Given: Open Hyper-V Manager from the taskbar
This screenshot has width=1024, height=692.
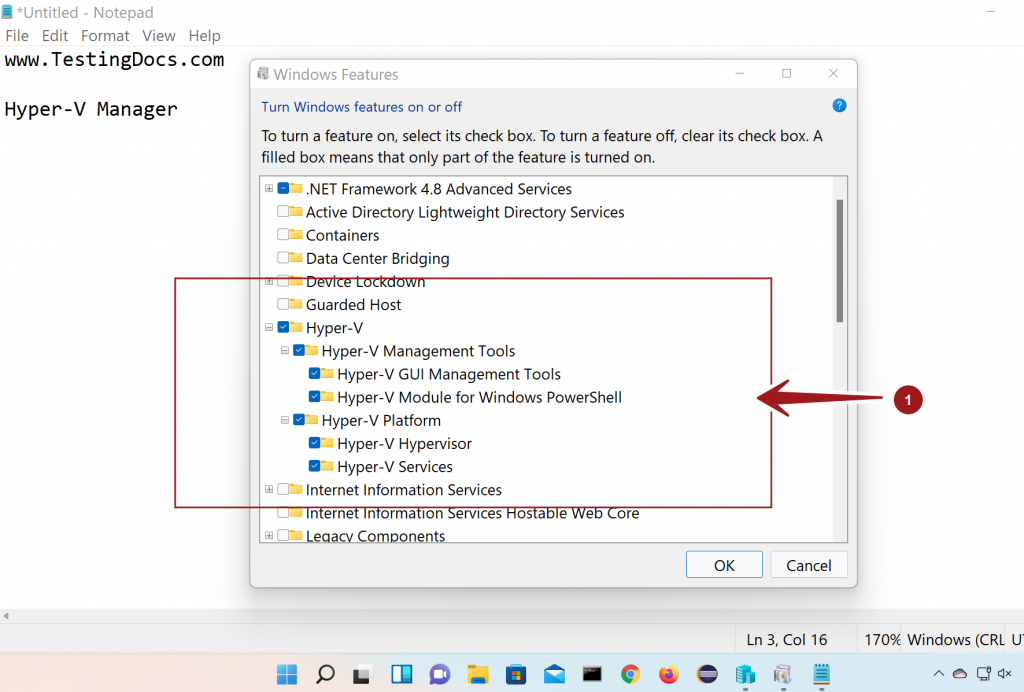Looking at the screenshot, I should point(745,674).
